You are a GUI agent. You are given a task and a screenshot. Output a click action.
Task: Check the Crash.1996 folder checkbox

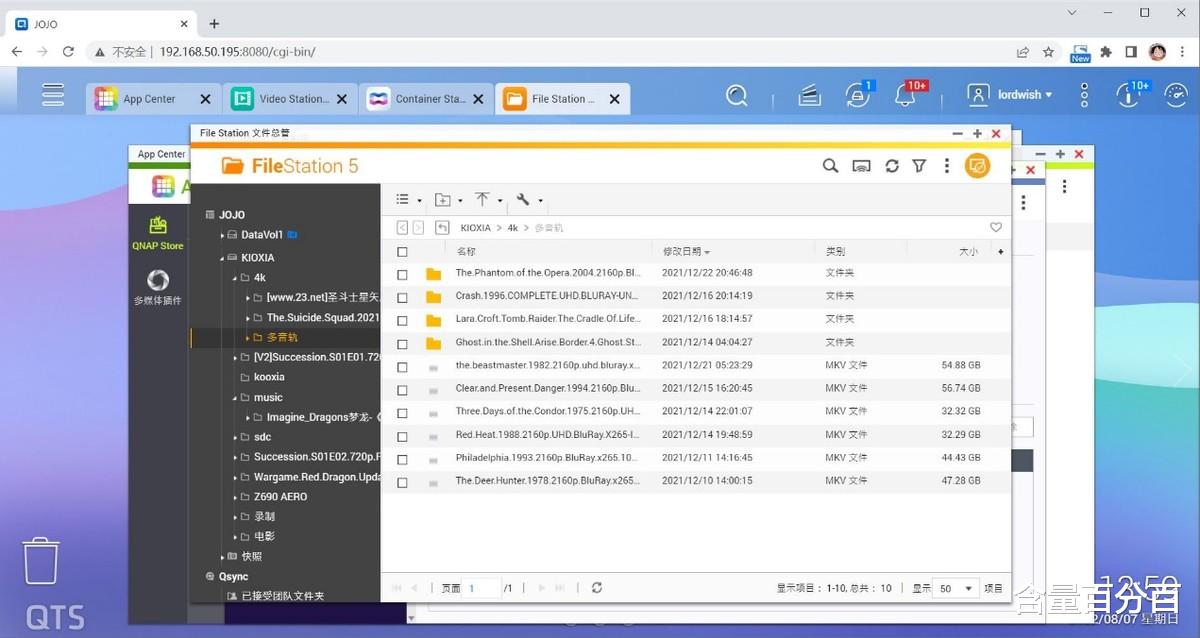click(402, 297)
